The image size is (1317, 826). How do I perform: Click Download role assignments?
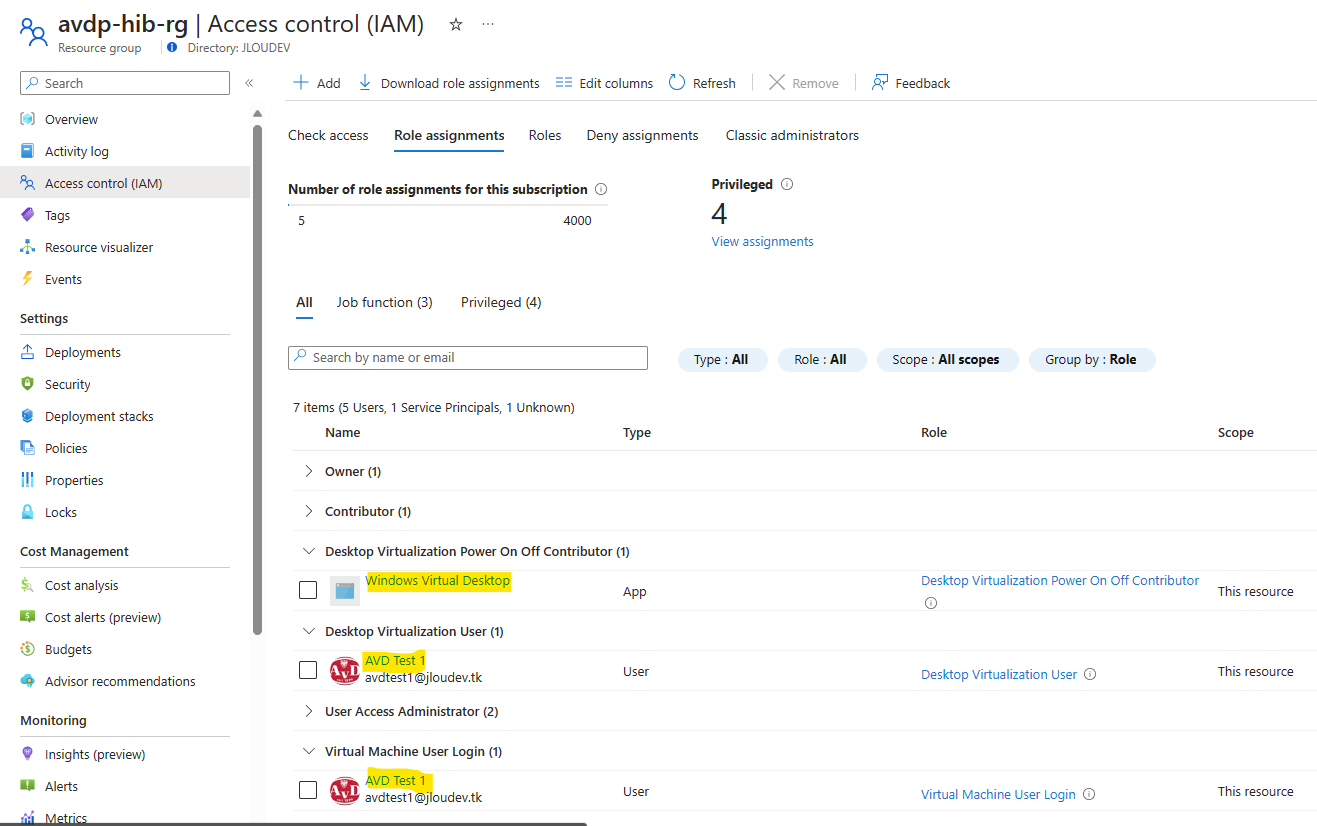448,83
